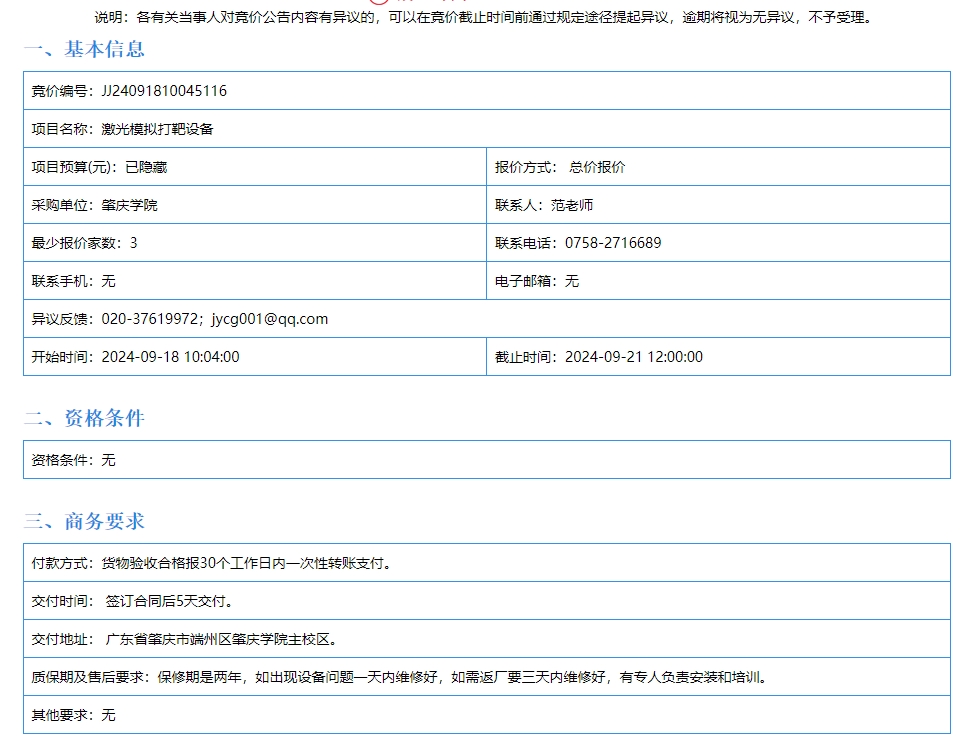Click the purchasing unit 肇庆学院
The width and height of the screenshot is (978, 741).
click(129, 205)
